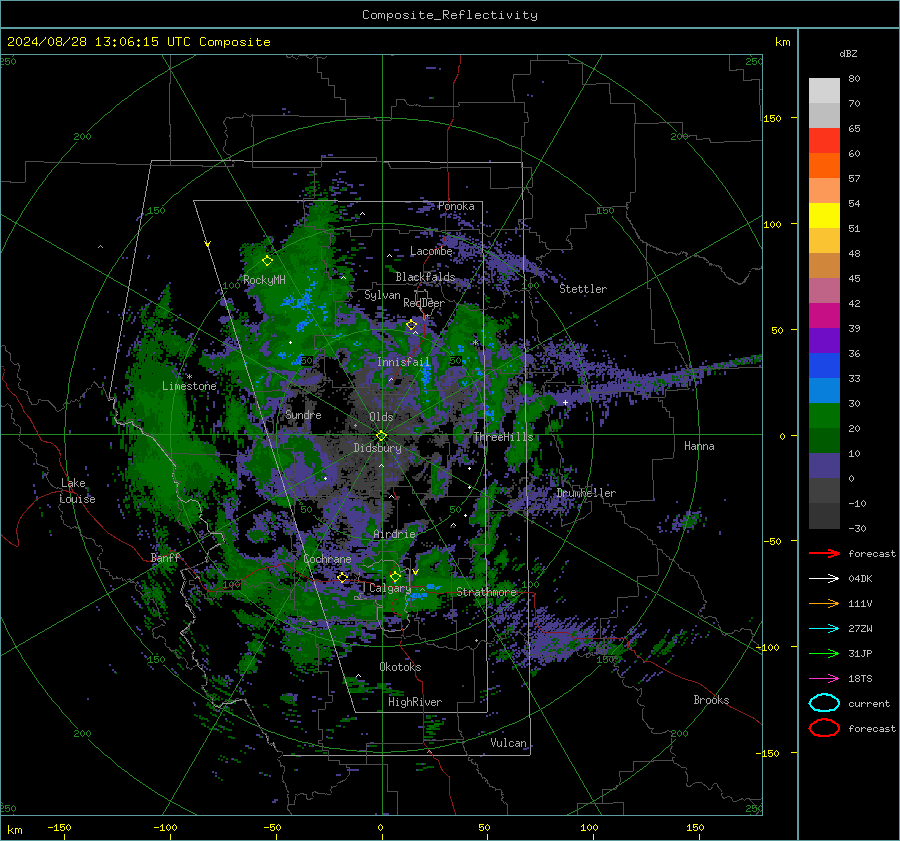Click the cyan 27ZW arrow icon

(824, 629)
